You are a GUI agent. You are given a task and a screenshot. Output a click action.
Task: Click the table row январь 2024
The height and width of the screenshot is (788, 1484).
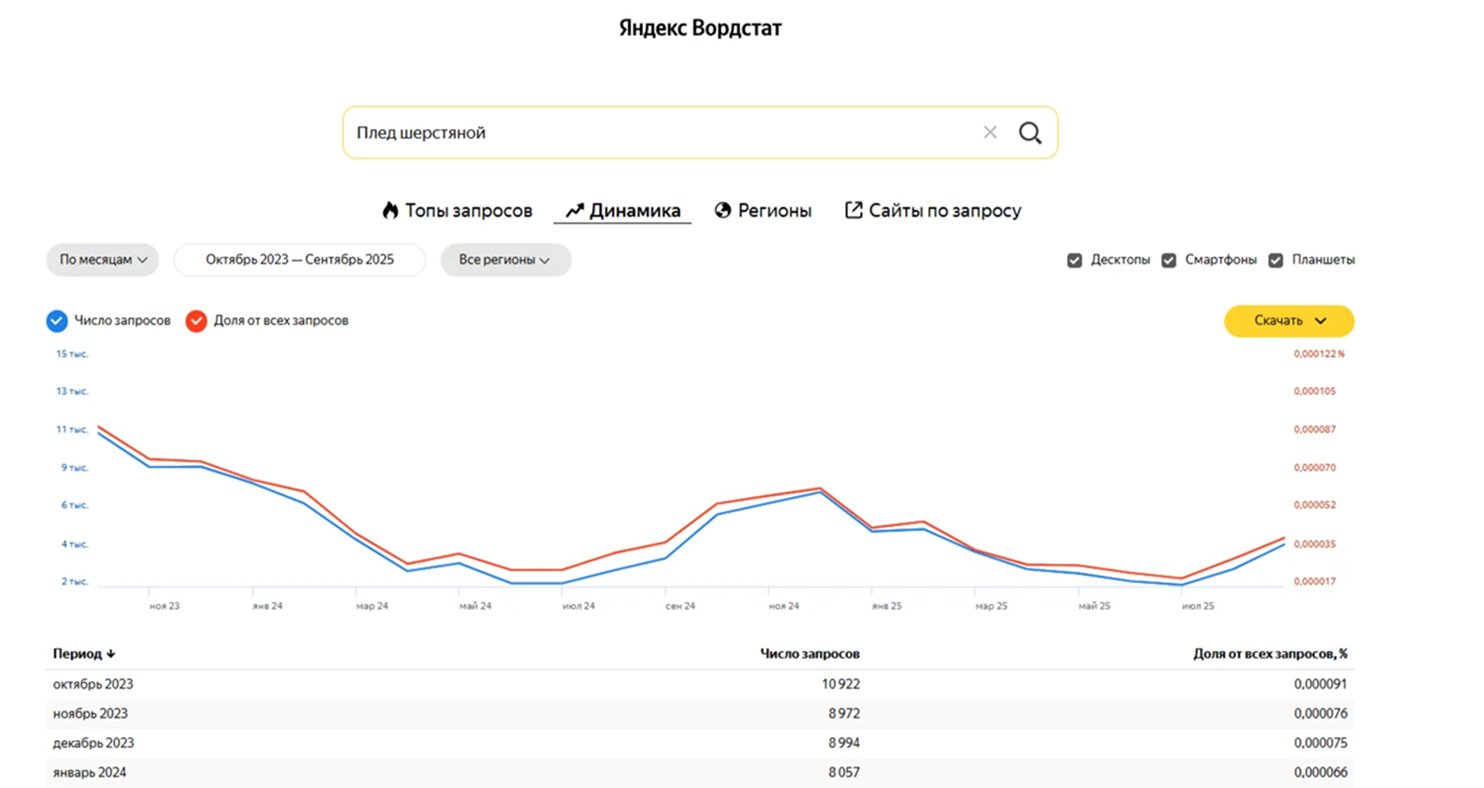tap(700, 773)
